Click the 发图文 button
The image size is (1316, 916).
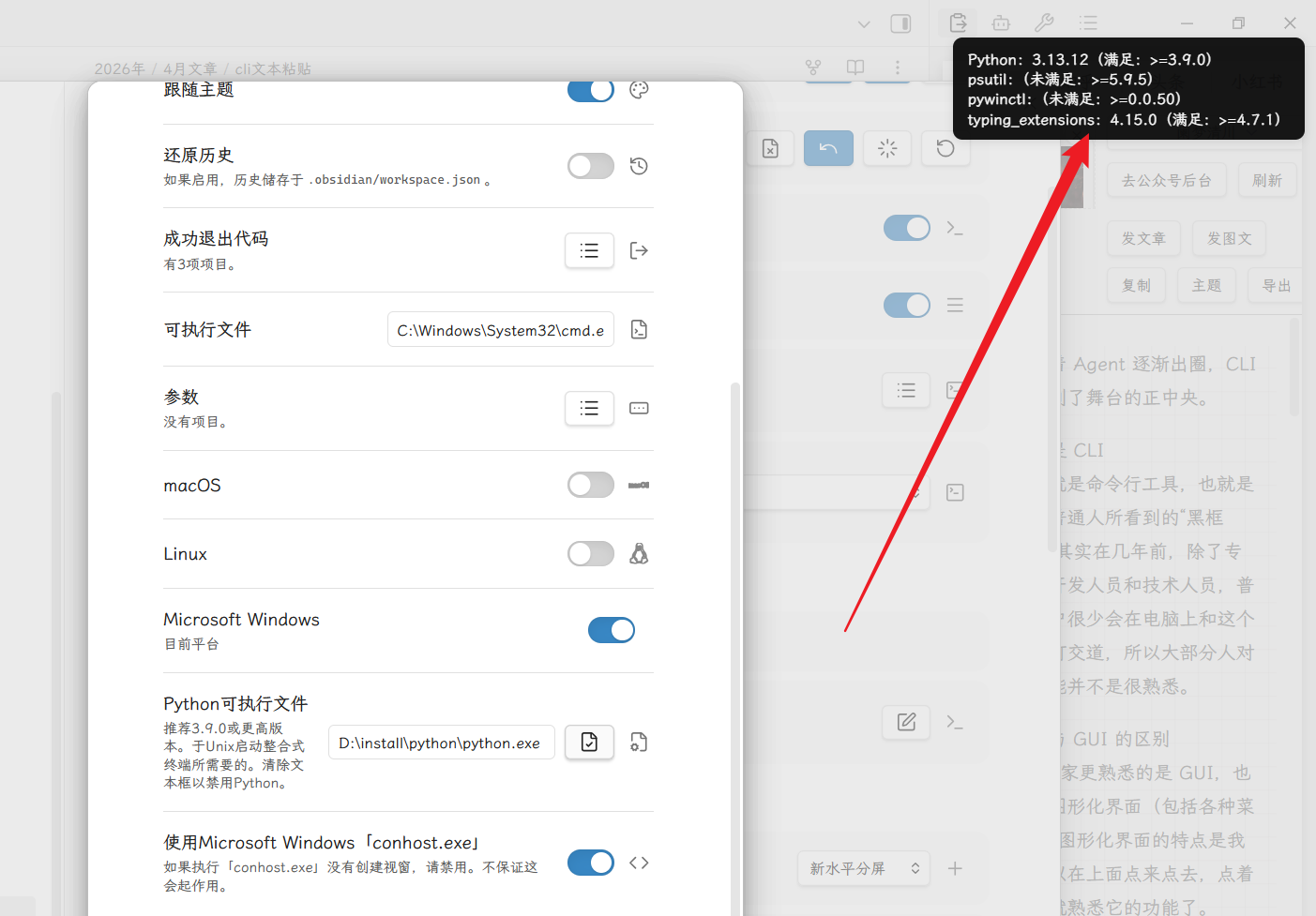(x=1230, y=238)
